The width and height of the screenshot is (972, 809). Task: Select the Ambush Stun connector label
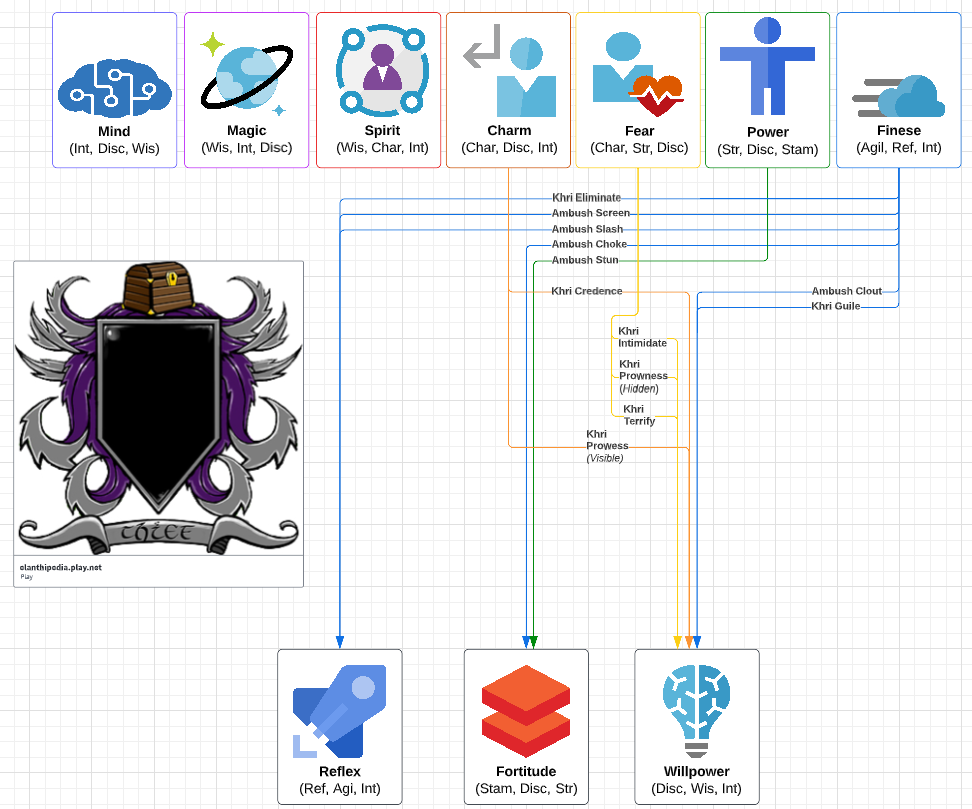tap(584, 260)
